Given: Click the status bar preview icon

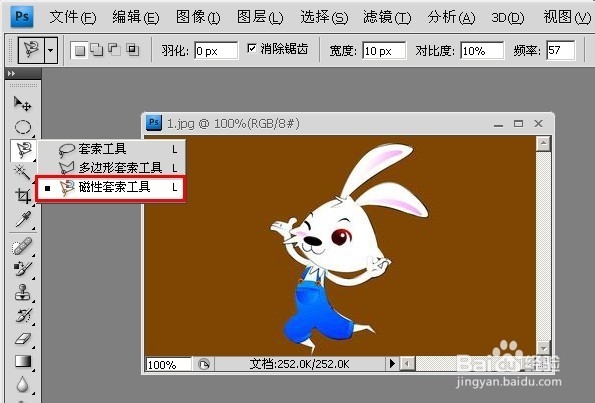Looking at the screenshot, I should point(204,364).
